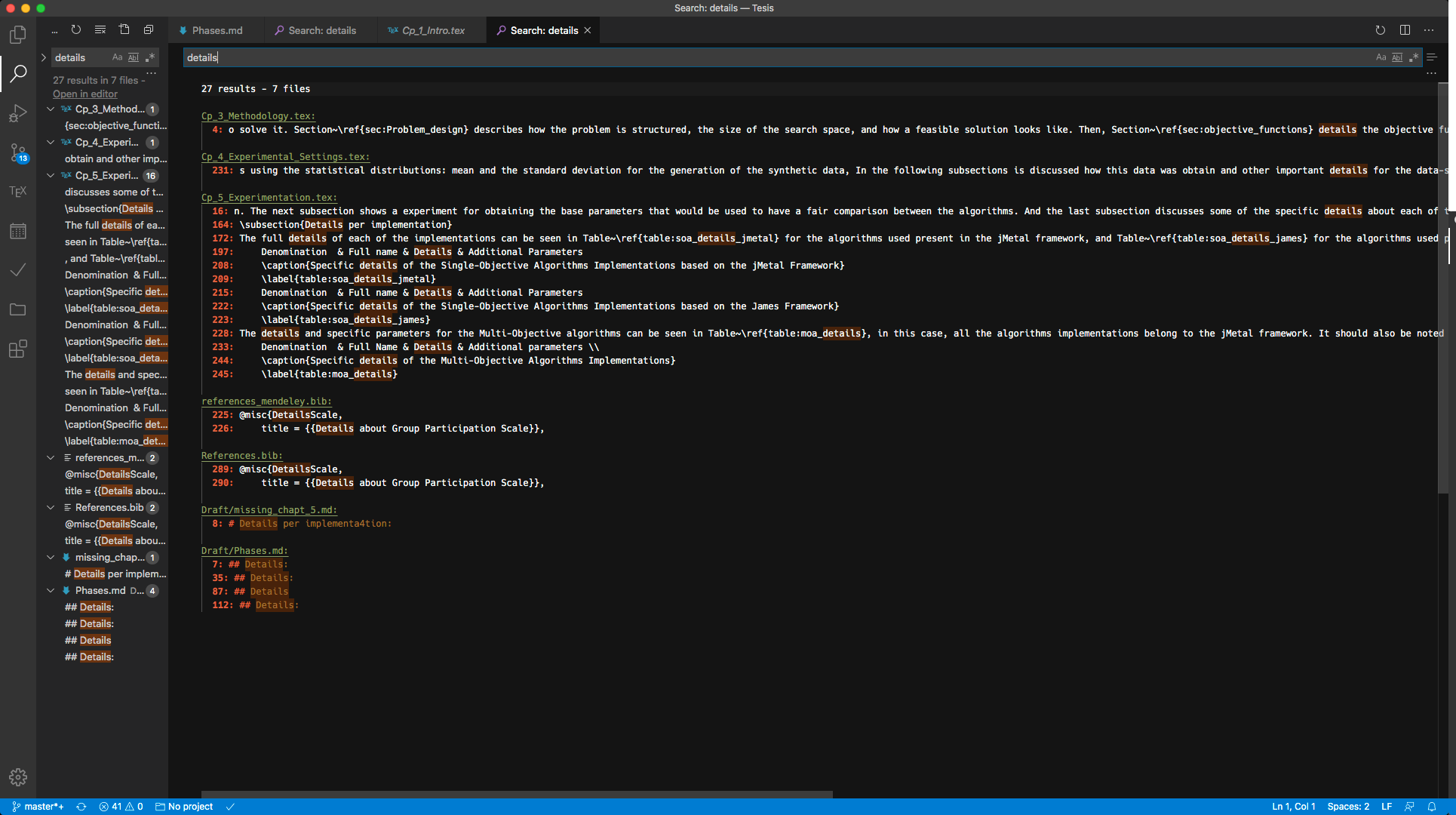Viewport: 1456px width, 815px height.
Task: Collapse the Phases.md results group
Action: [51, 591]
